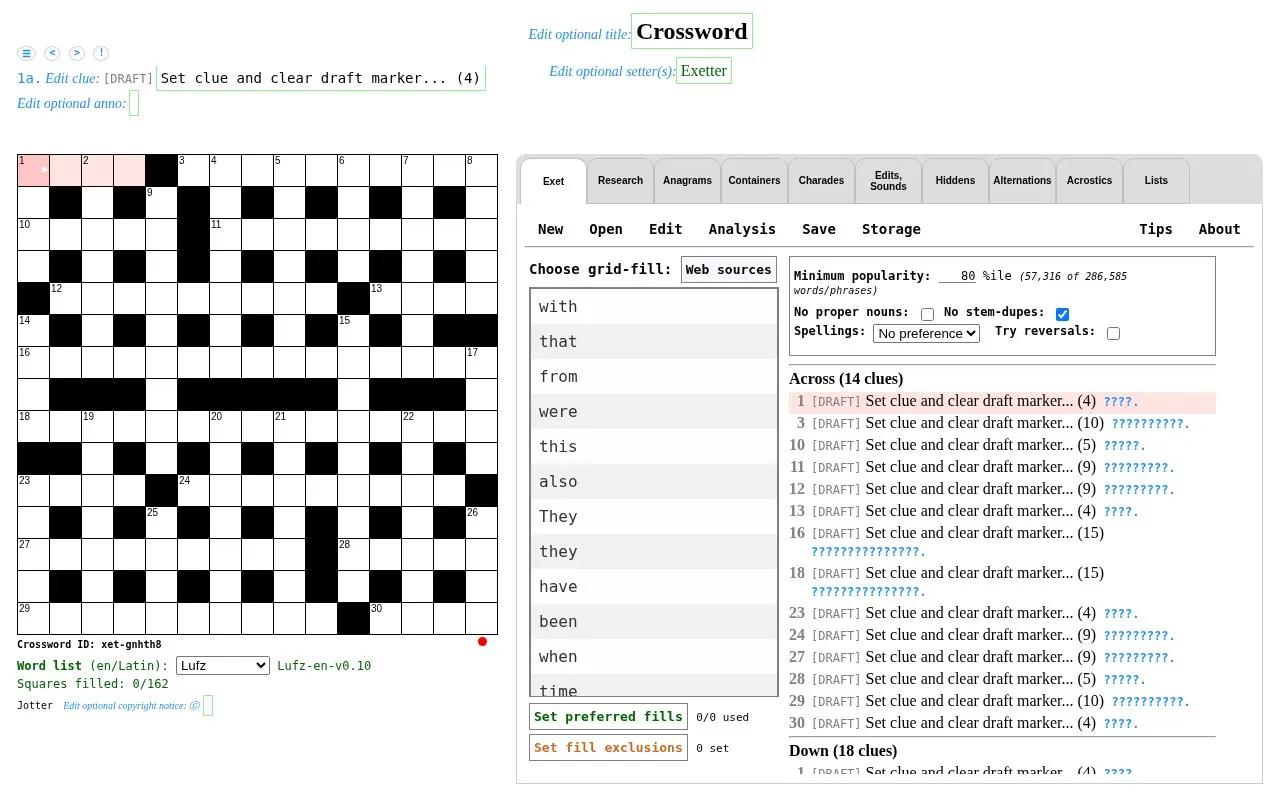
Task: Click the Tips menu item
Action: [x=1155, y=229]
